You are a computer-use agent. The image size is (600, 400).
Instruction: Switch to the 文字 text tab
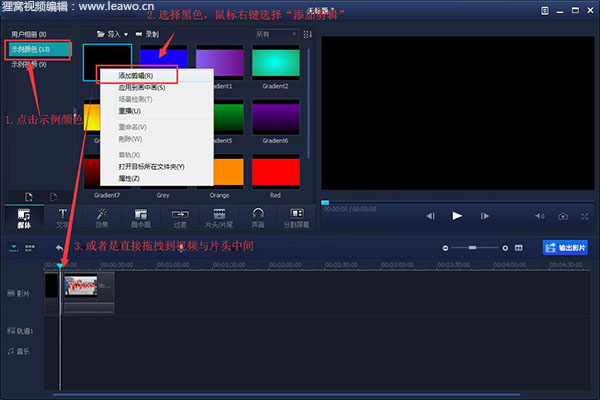[x=62, y=219]
